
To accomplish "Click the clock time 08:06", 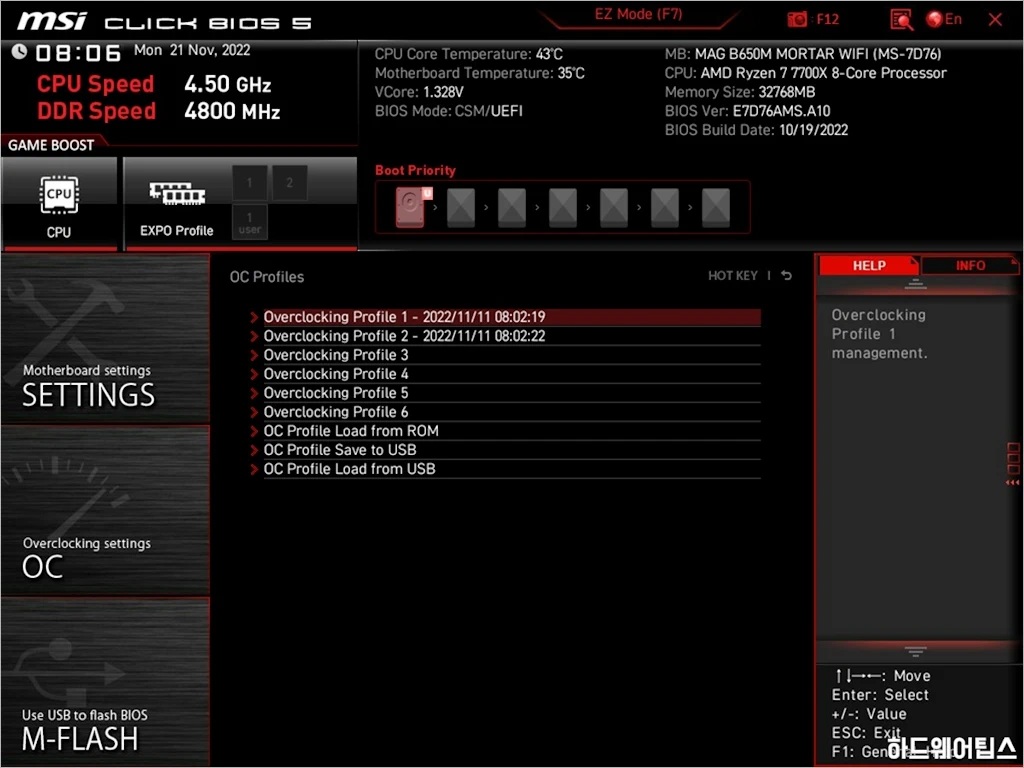I will click(x=78, y=53).
